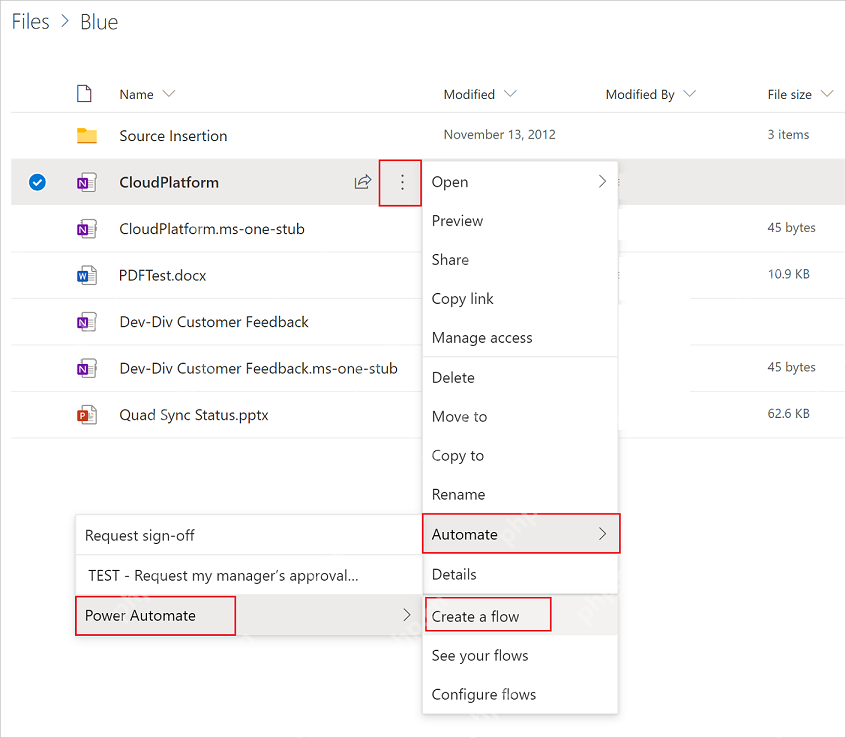Expand the Modified By column dropdown
This screenshot has width=846, height=738.
click(x=689, y=94)
